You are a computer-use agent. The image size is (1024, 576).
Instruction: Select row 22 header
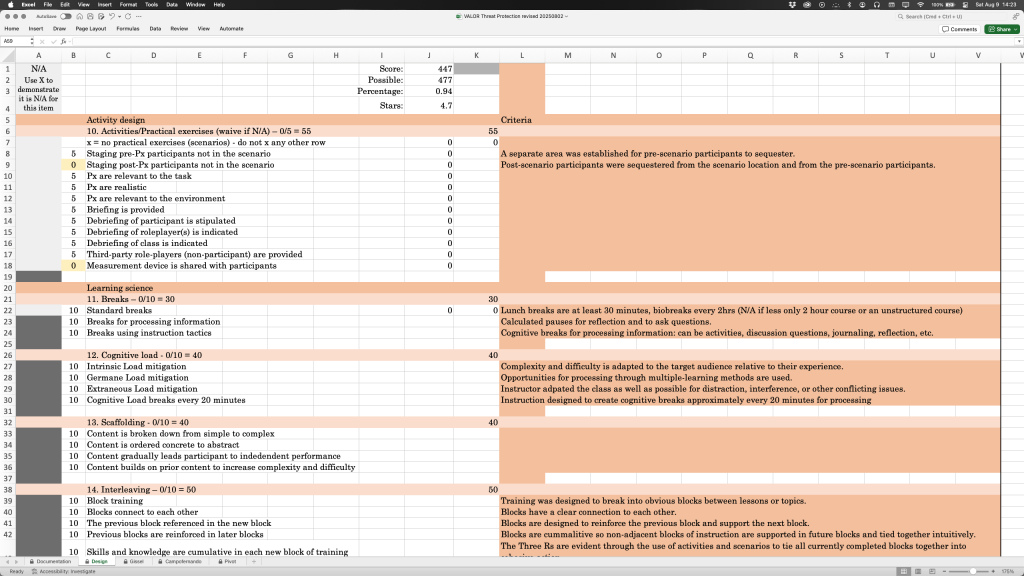(x=8, y=310)
